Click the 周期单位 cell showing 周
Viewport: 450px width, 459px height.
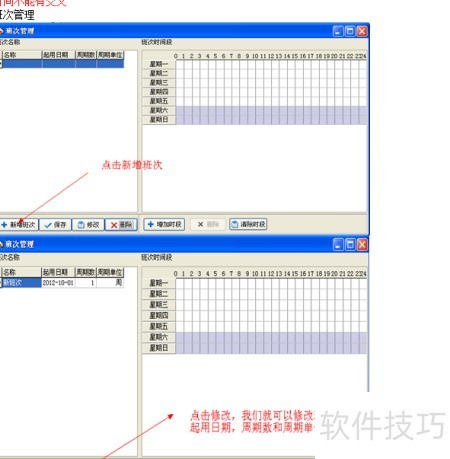pos(110,283)
